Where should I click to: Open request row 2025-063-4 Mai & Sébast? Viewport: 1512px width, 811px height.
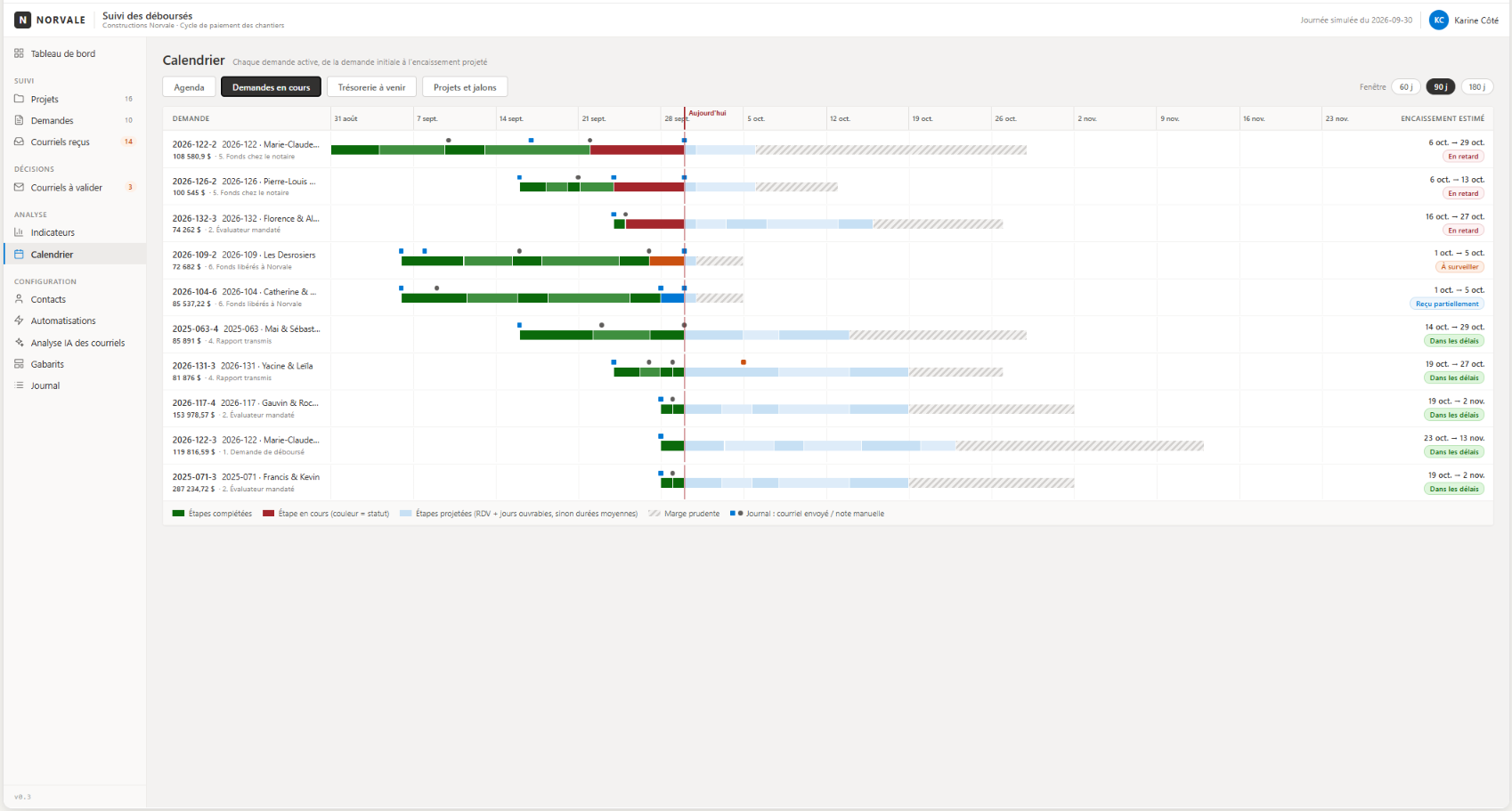(x=827, y=335)
